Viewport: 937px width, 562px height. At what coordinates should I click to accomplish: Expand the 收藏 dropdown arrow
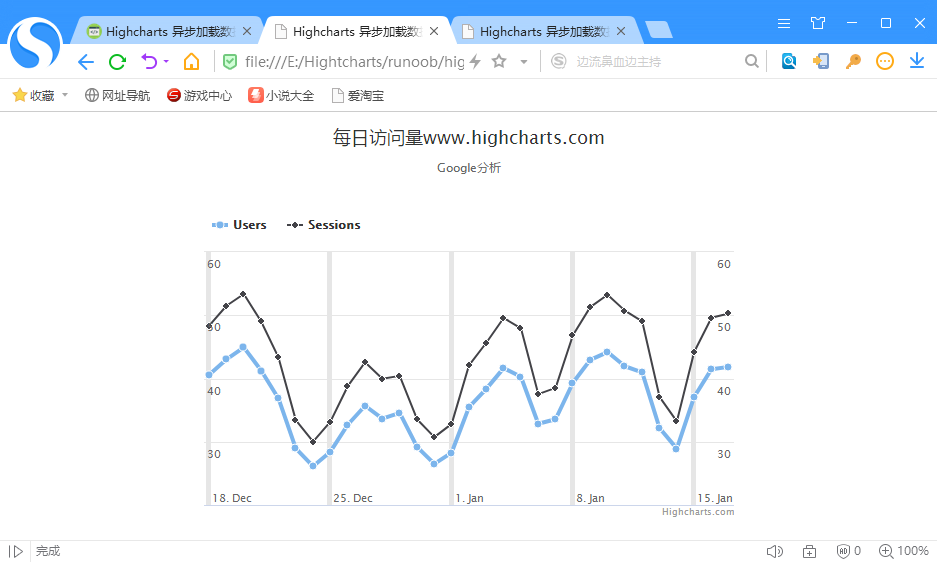click(x=65, y=95)
